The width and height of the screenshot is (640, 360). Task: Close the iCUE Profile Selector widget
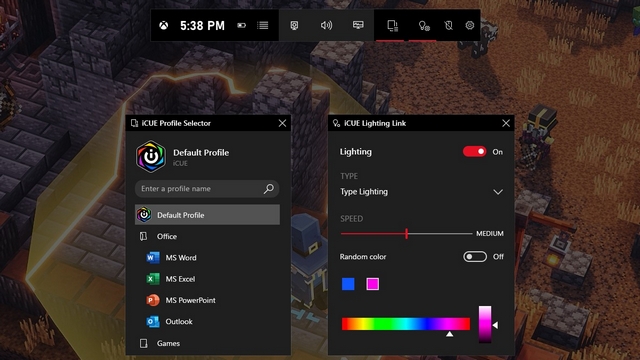point(282,123)
